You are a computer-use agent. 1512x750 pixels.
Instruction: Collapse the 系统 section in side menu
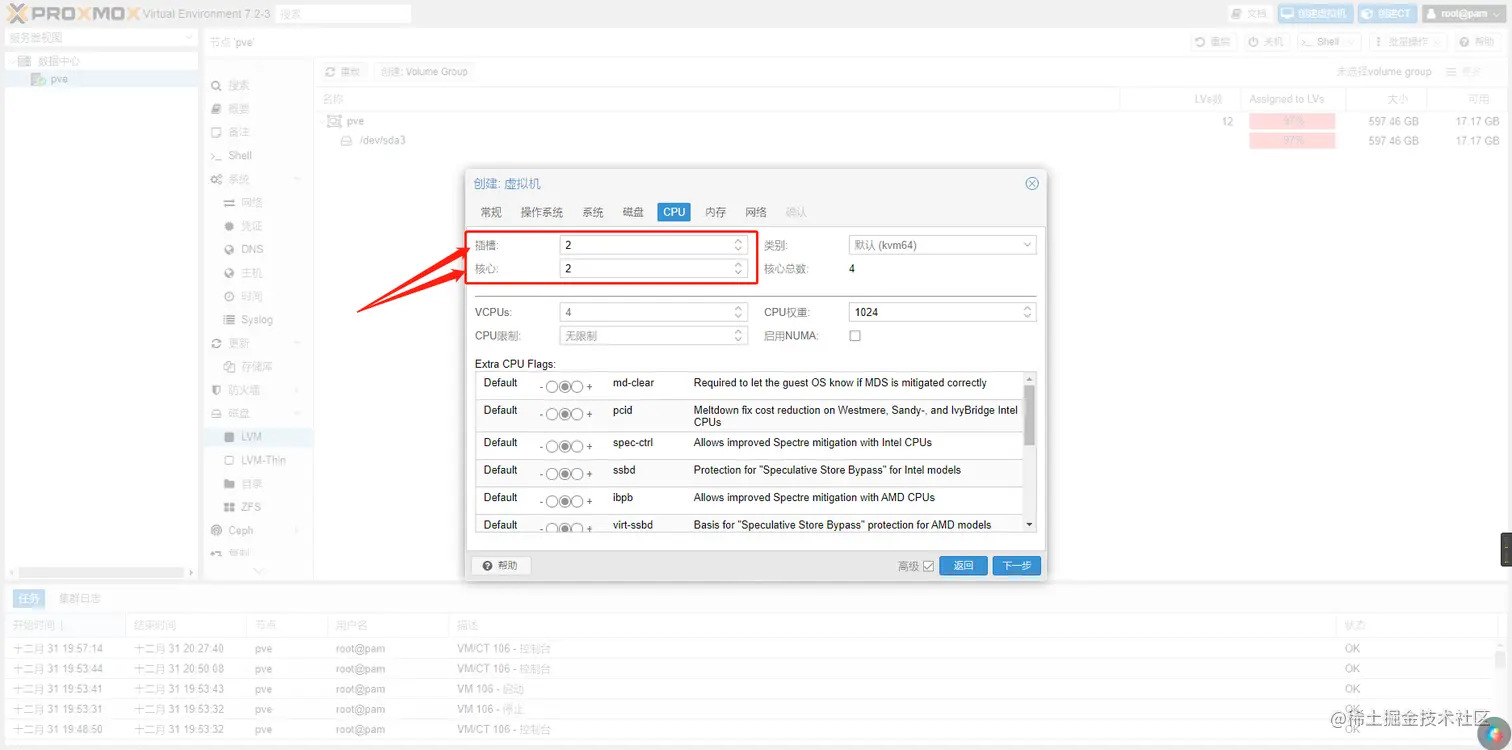click(296, 179)
